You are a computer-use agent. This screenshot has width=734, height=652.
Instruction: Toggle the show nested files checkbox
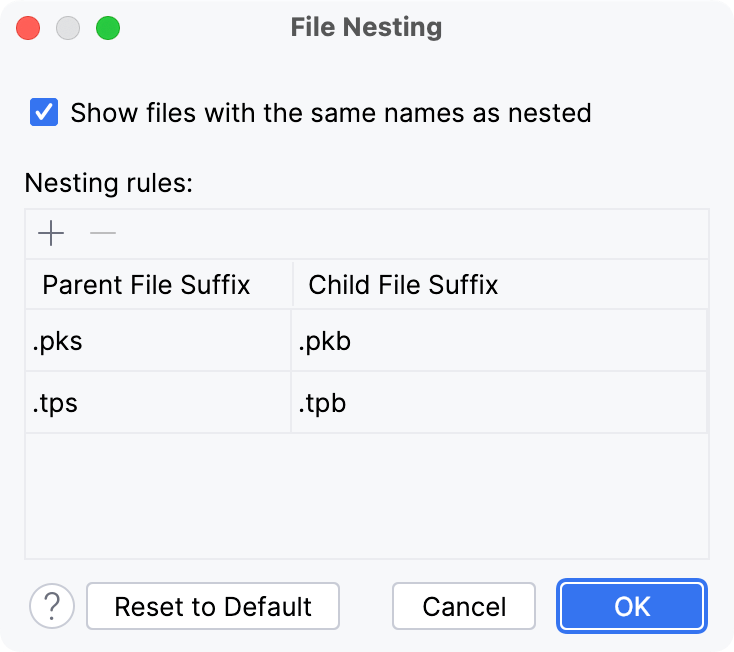coord(44,111)
